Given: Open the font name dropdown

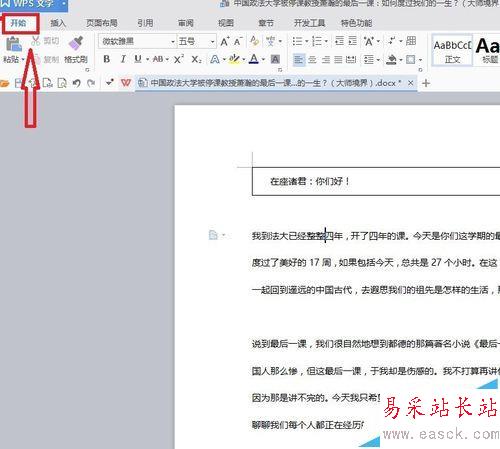Looking at the screenshot, I should (x=173, y=42).
